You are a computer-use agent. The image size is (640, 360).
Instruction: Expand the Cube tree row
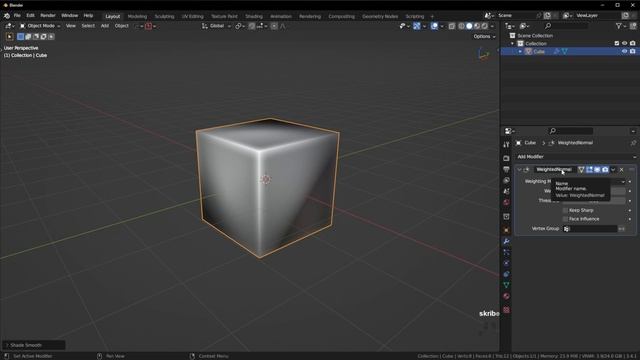[520, 52]
